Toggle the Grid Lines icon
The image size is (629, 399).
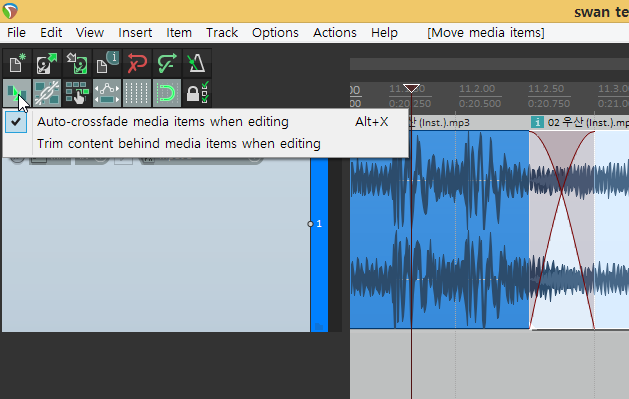point(137,93)
